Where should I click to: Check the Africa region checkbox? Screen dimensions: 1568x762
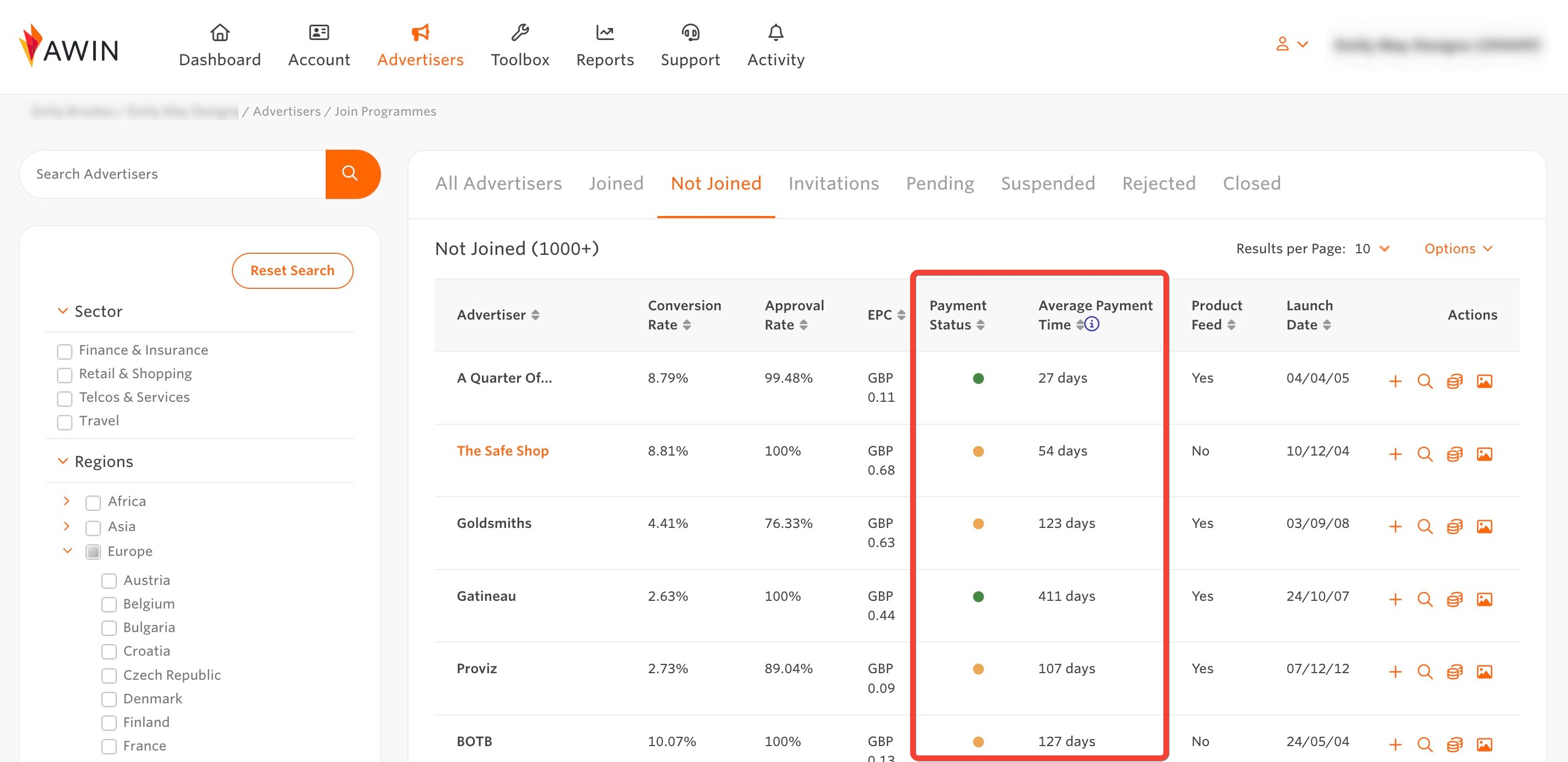tap(93, 503)
